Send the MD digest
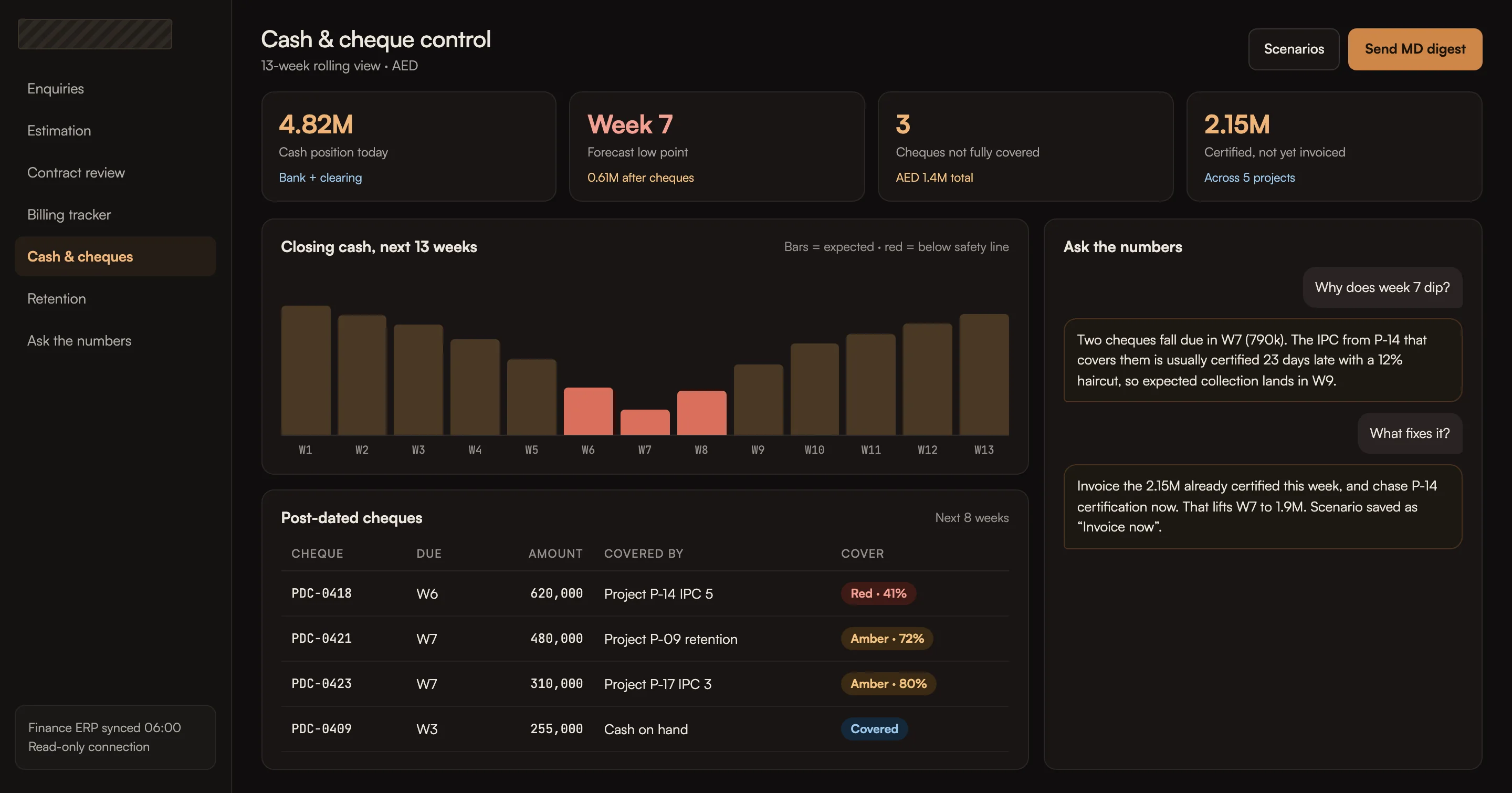Image resolution: width=1512 pixels, height=793 pixels. (x=1414, y=49)
